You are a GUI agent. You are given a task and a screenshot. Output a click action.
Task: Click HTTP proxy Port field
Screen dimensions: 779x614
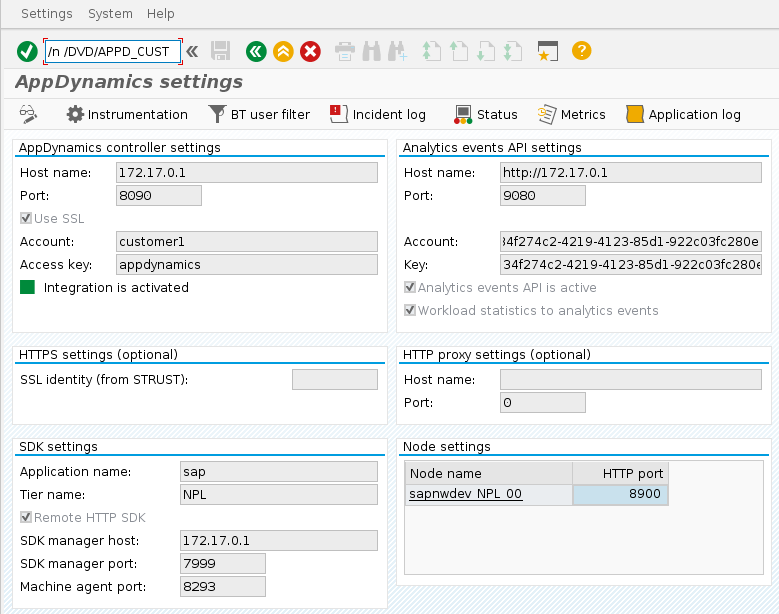point(543,402)
